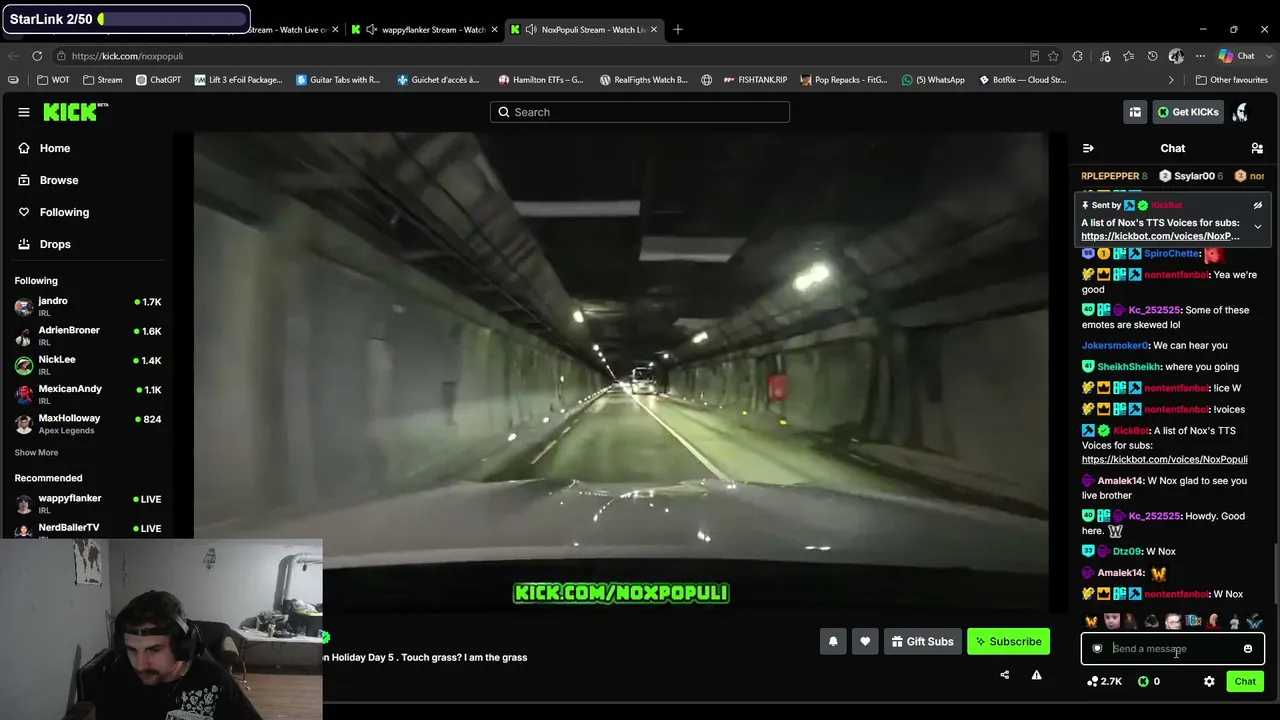1280x720 pixels.
Task: Open the Other favourites folder
Action: point(1231,80)
